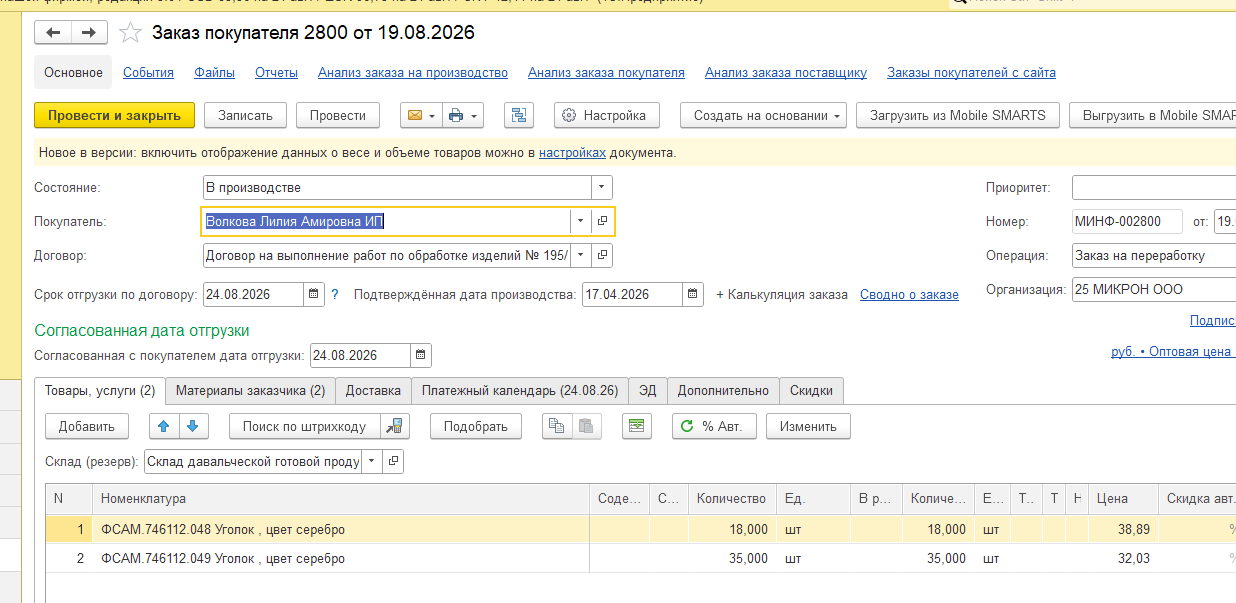Expand the email button dropdown arrow
The width and height of the screenshot is (1236, 603).
pos(432,115)
